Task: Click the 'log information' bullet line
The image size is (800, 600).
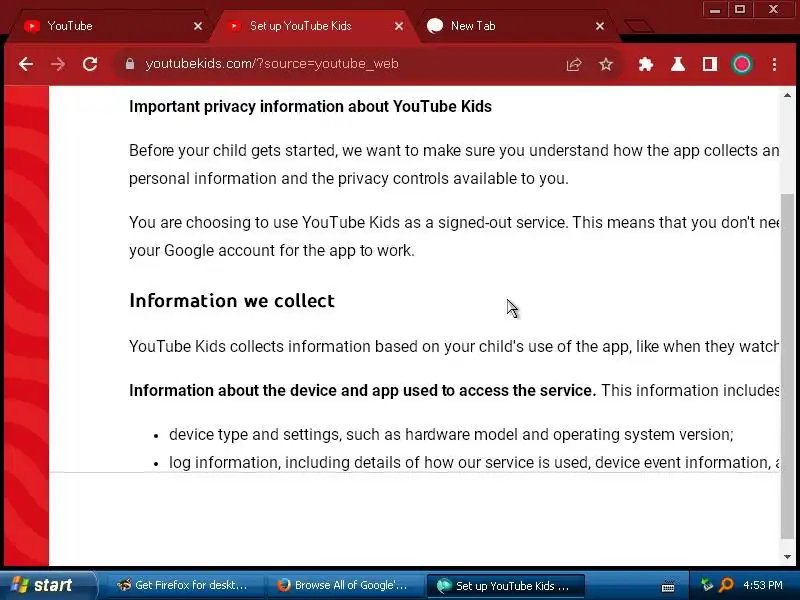Action: click(474, 462)
